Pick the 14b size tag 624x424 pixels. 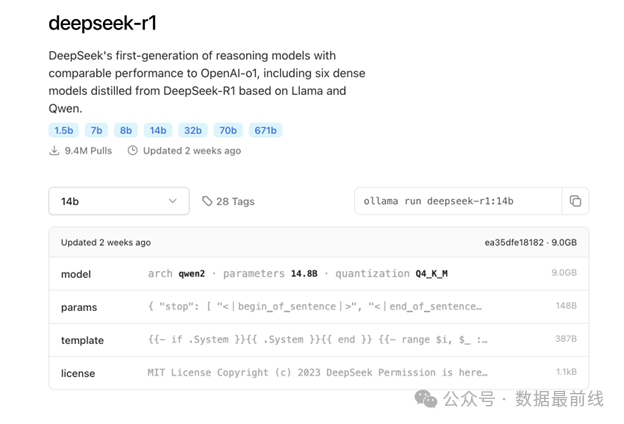tap(157, 130)
